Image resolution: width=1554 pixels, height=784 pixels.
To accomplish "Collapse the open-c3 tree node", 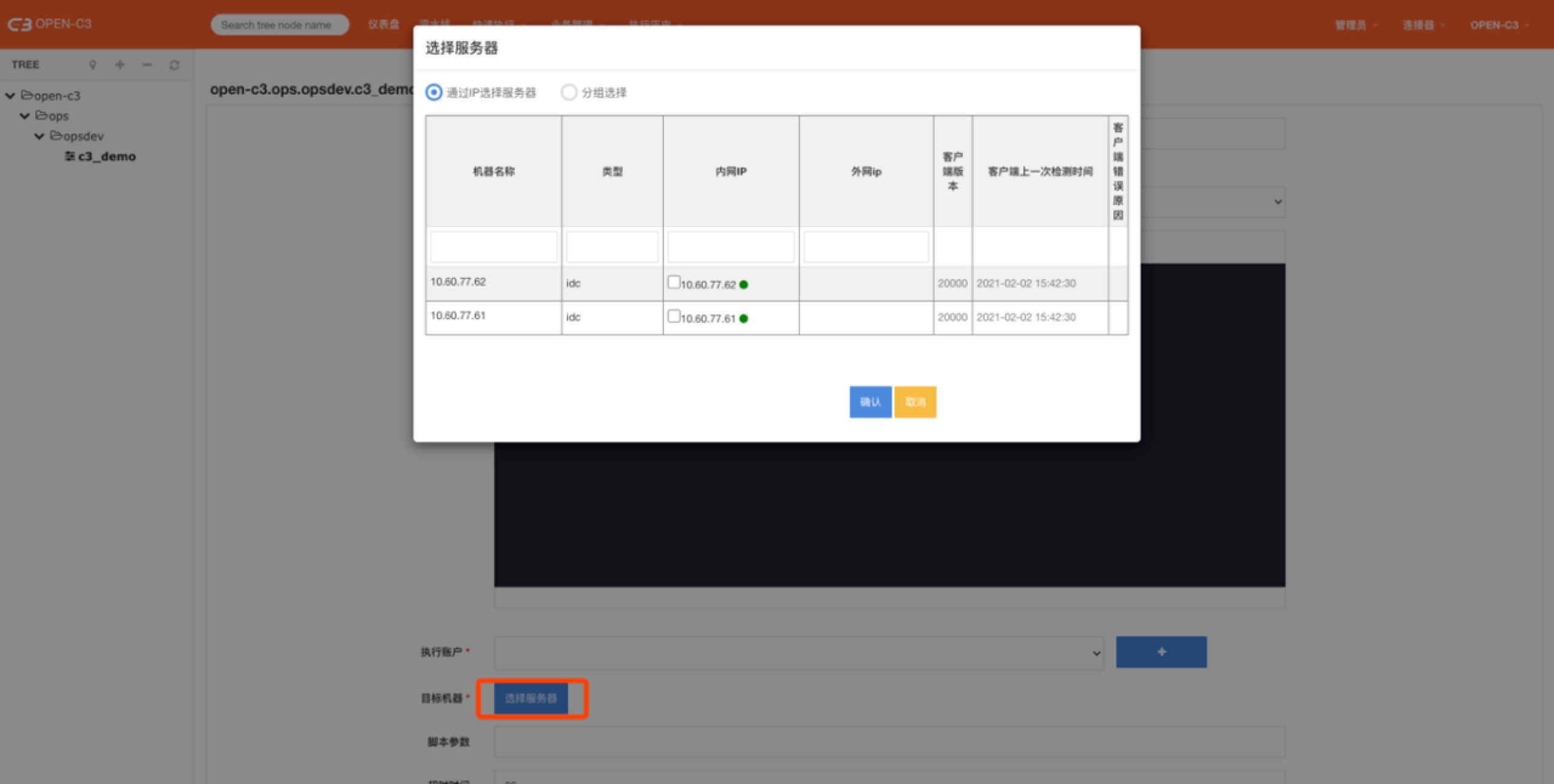I will [10, 96].
